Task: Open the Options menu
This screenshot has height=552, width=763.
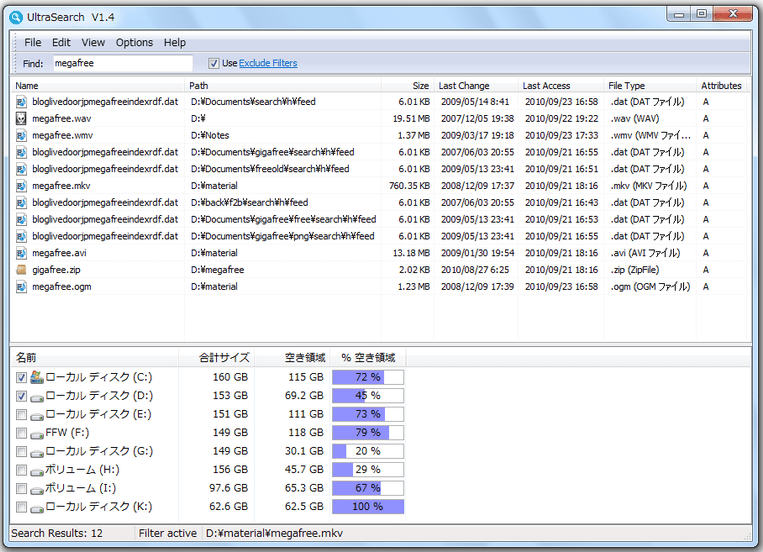Action: [134, 43]
